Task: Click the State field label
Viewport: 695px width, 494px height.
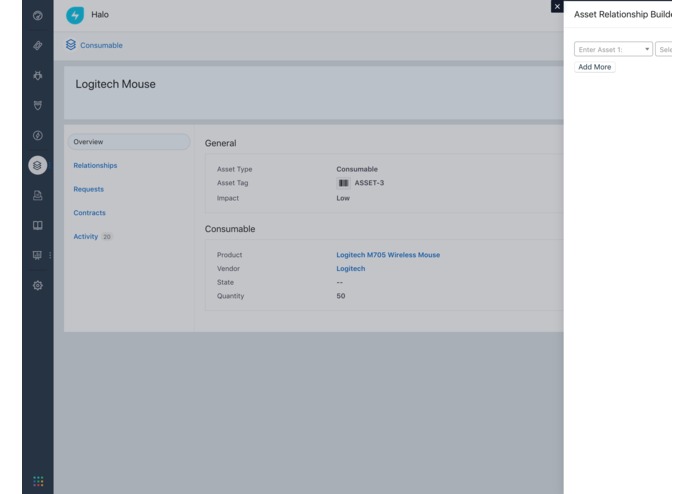Action: click(x=225, y=282)
